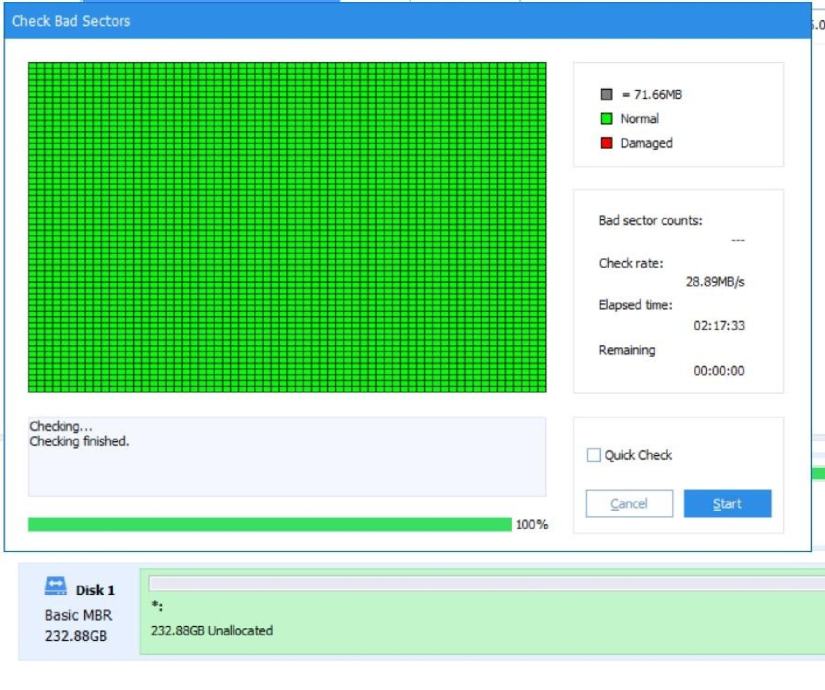The height and width of the screenshot is (690, 825).
Task: Click the 100% progress percentage text
Action: coord(531,524)
